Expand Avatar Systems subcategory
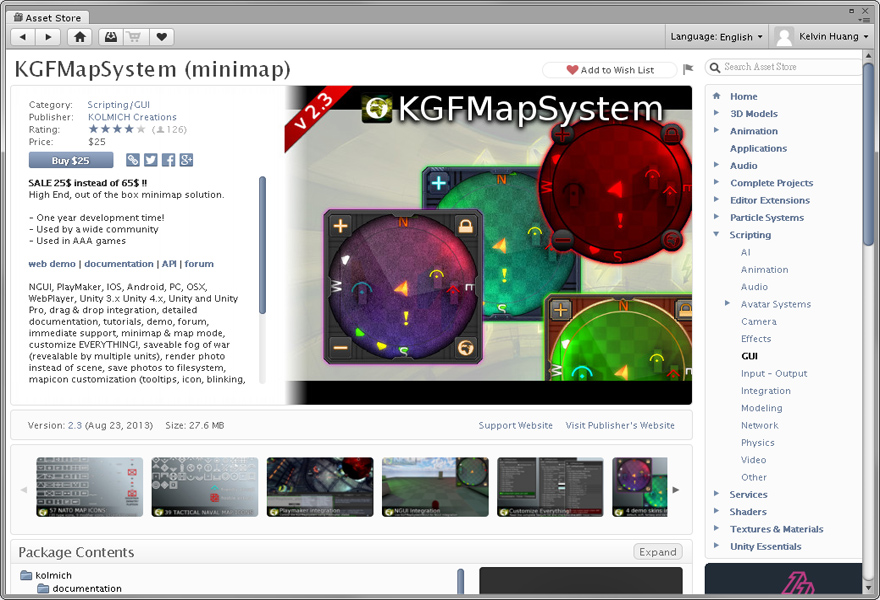Screen dimensions: 880x600 tap(727, 304)
